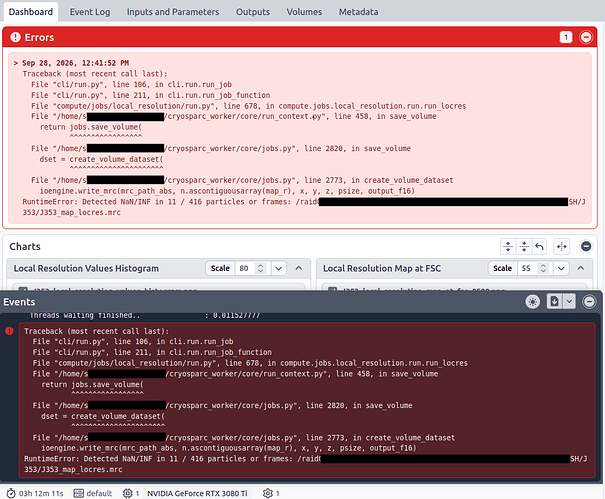
Task: Edit the Histogram Scale value field 80
Action: [x=243, y=268]
